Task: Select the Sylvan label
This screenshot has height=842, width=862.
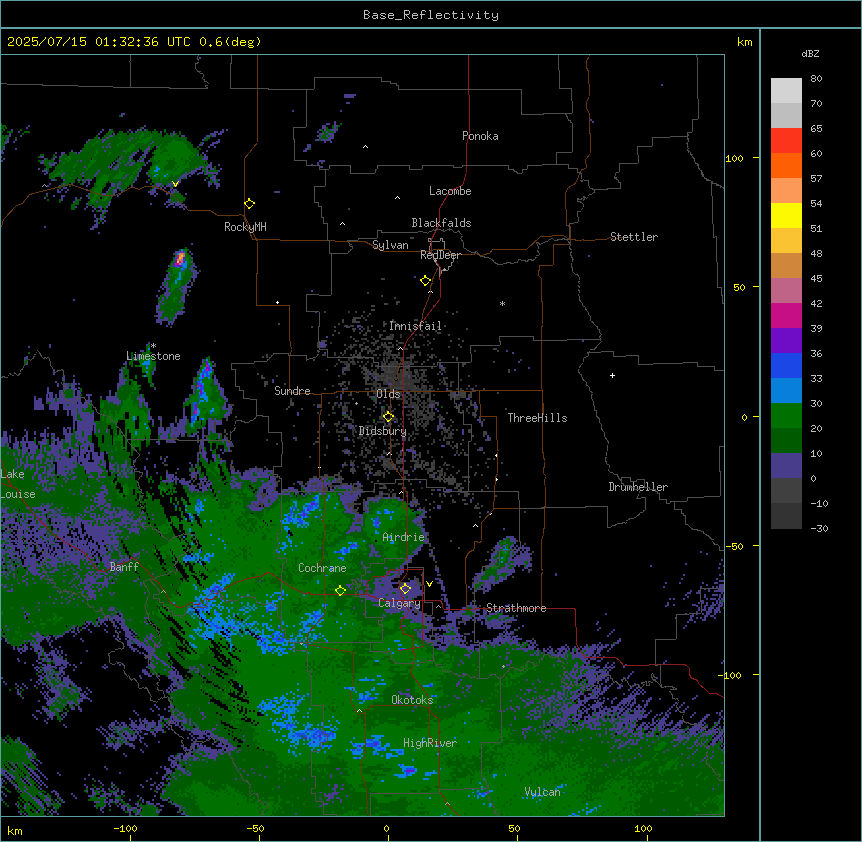Action: coord(390,245)
